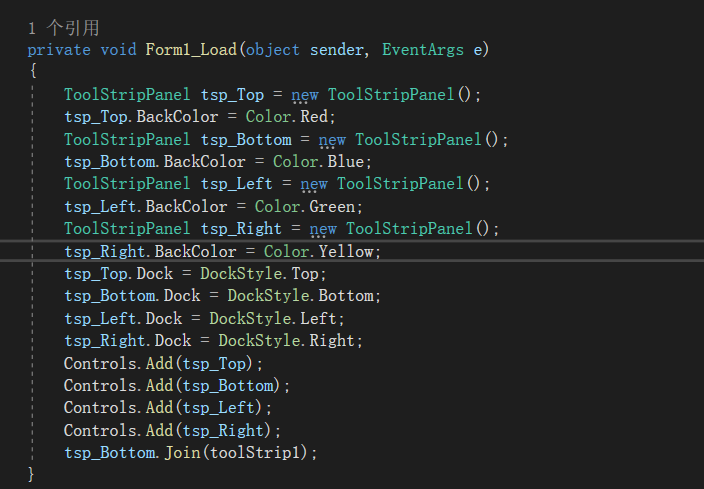The height and width of the screenshot is (489, 704).
Task: Click Color.Yellow on the highlighted line
Action: pos(319,251)
